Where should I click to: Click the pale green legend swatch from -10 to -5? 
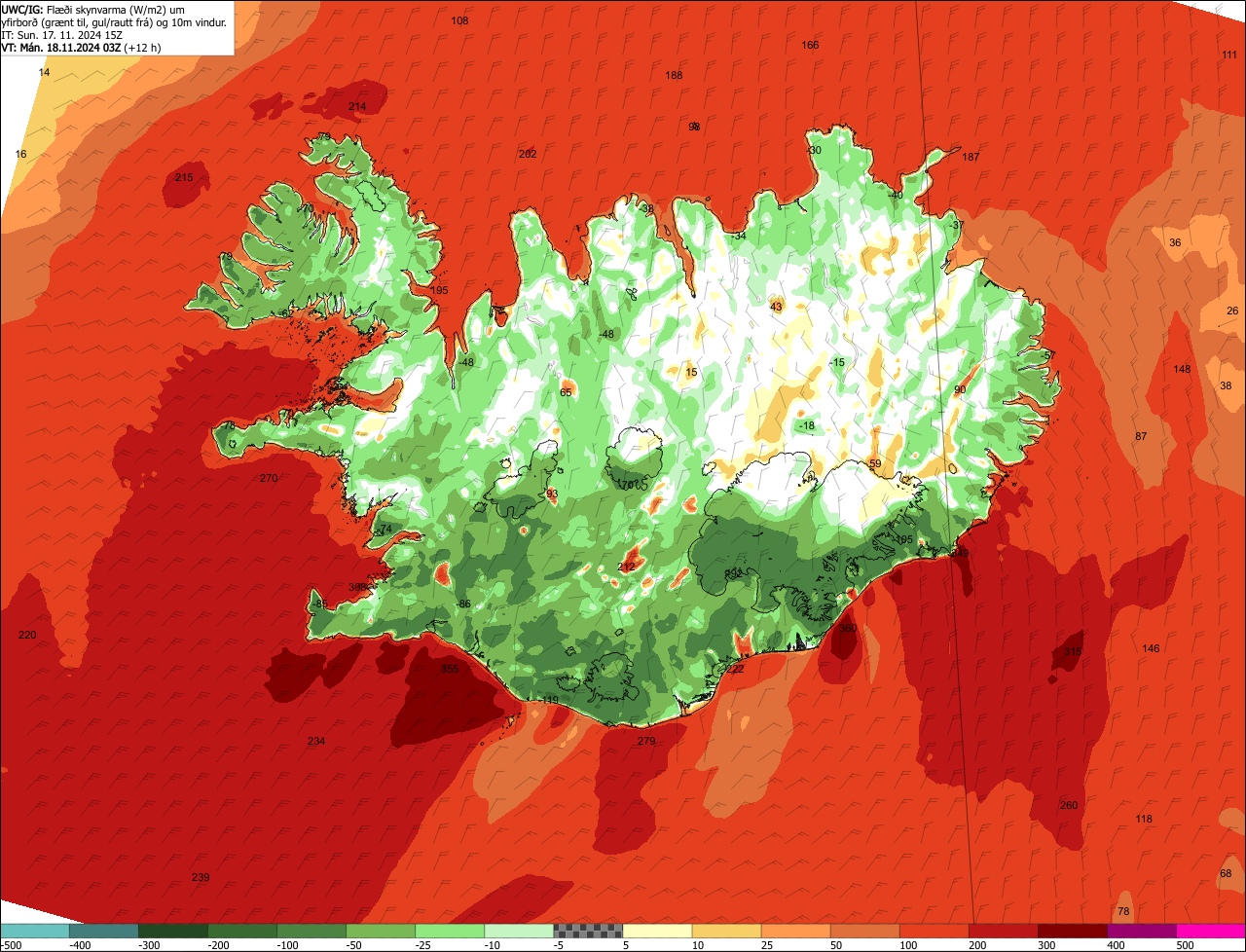coord(519,931)
